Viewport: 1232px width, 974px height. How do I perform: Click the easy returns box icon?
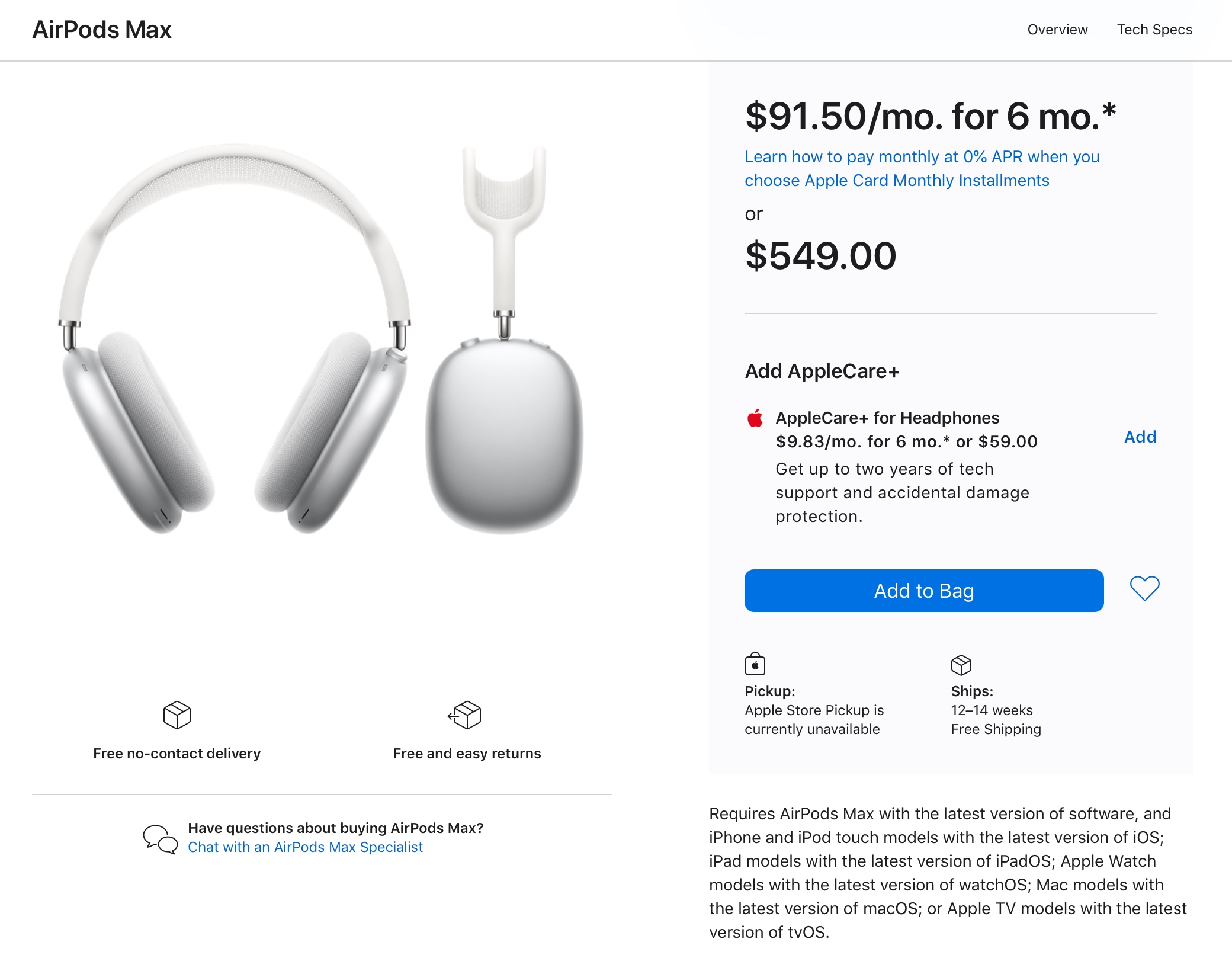[x=465, y=715]
